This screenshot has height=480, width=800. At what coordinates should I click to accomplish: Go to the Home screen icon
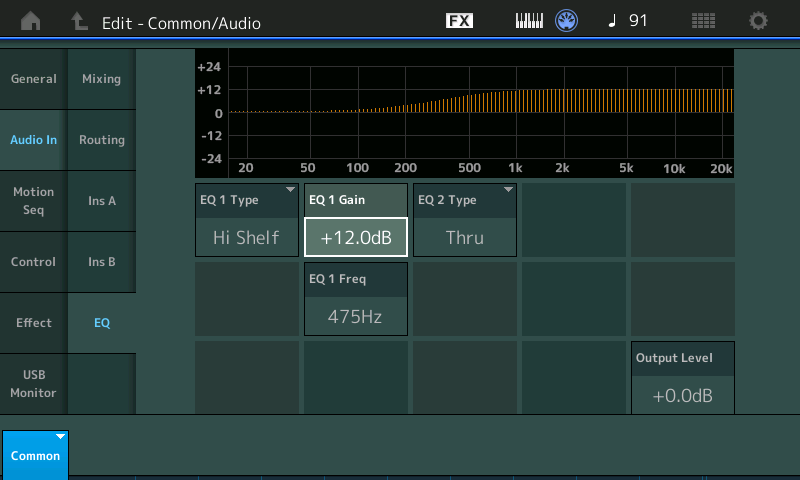31,21
